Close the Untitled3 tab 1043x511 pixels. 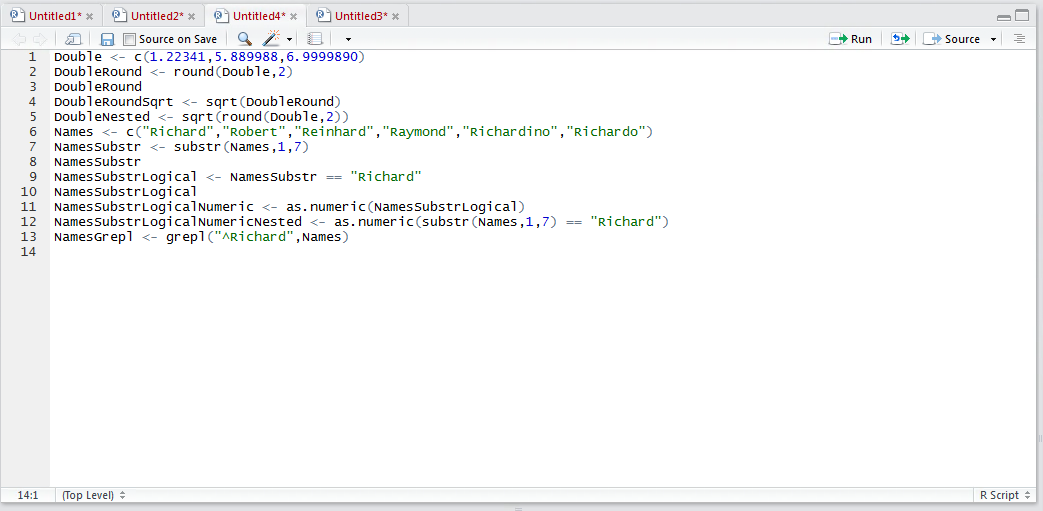[x=396, y=16]
